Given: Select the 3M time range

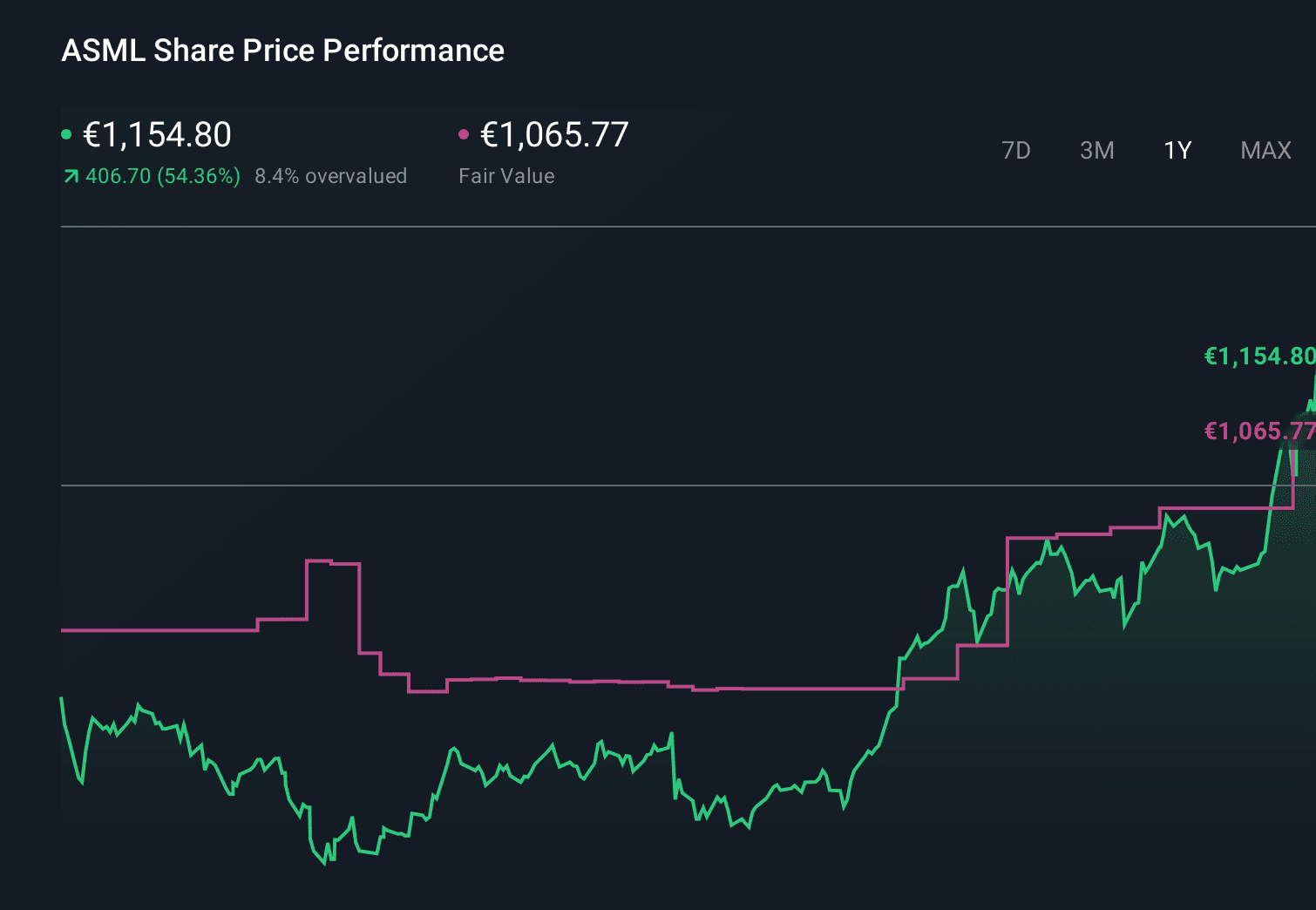Looking at the screenshot, I should pos(1096,151).
